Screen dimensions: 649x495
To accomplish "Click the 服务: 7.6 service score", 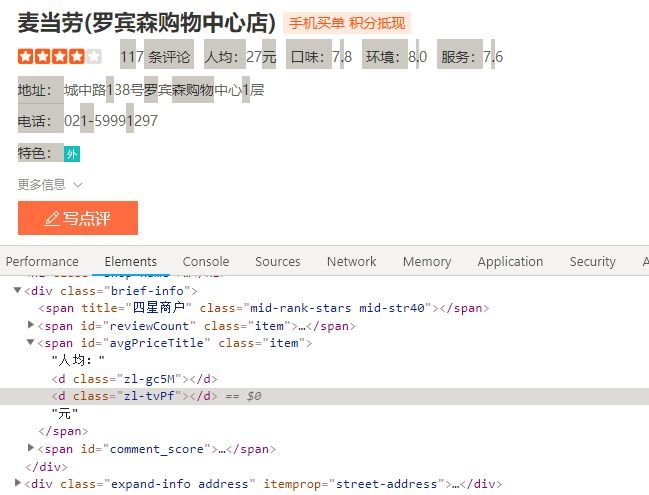I will pyautogui.click(x=472, y=56).
